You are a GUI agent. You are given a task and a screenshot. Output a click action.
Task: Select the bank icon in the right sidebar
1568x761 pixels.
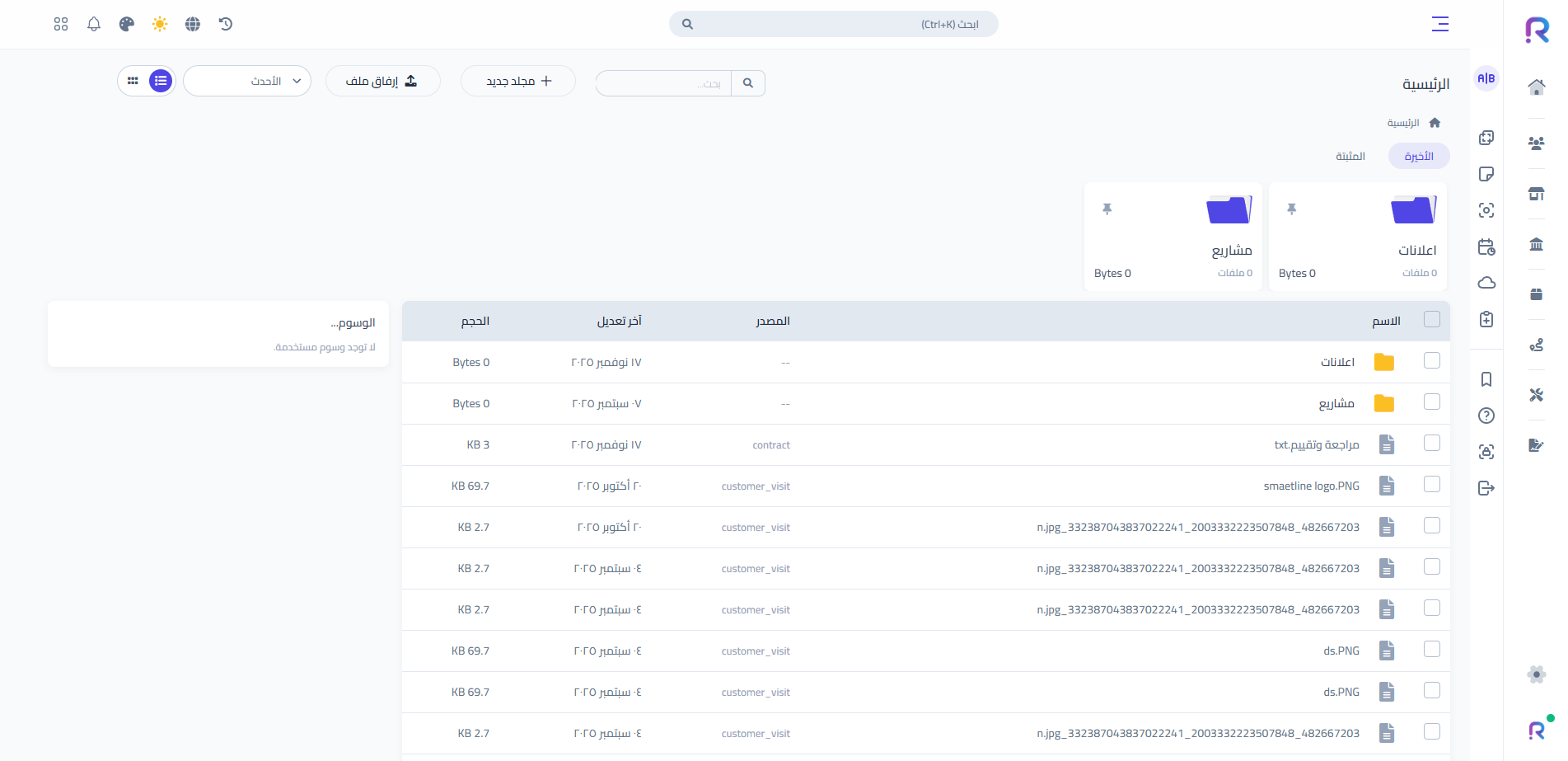pos(1537,244)
